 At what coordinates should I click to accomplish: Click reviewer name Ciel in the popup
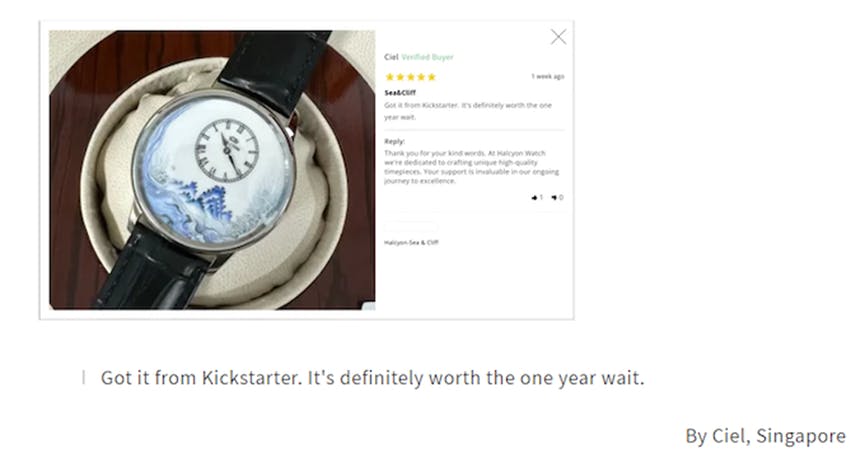click(391, 57)
